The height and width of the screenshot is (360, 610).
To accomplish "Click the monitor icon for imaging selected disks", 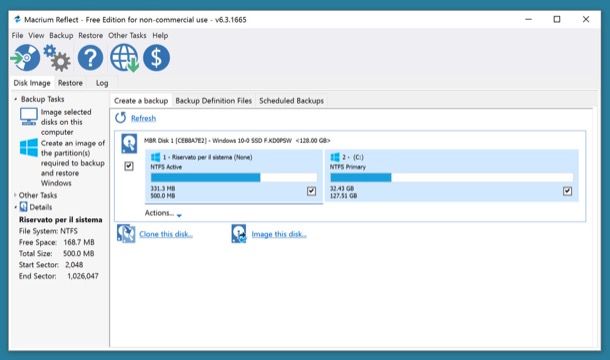I will (29, 117).
